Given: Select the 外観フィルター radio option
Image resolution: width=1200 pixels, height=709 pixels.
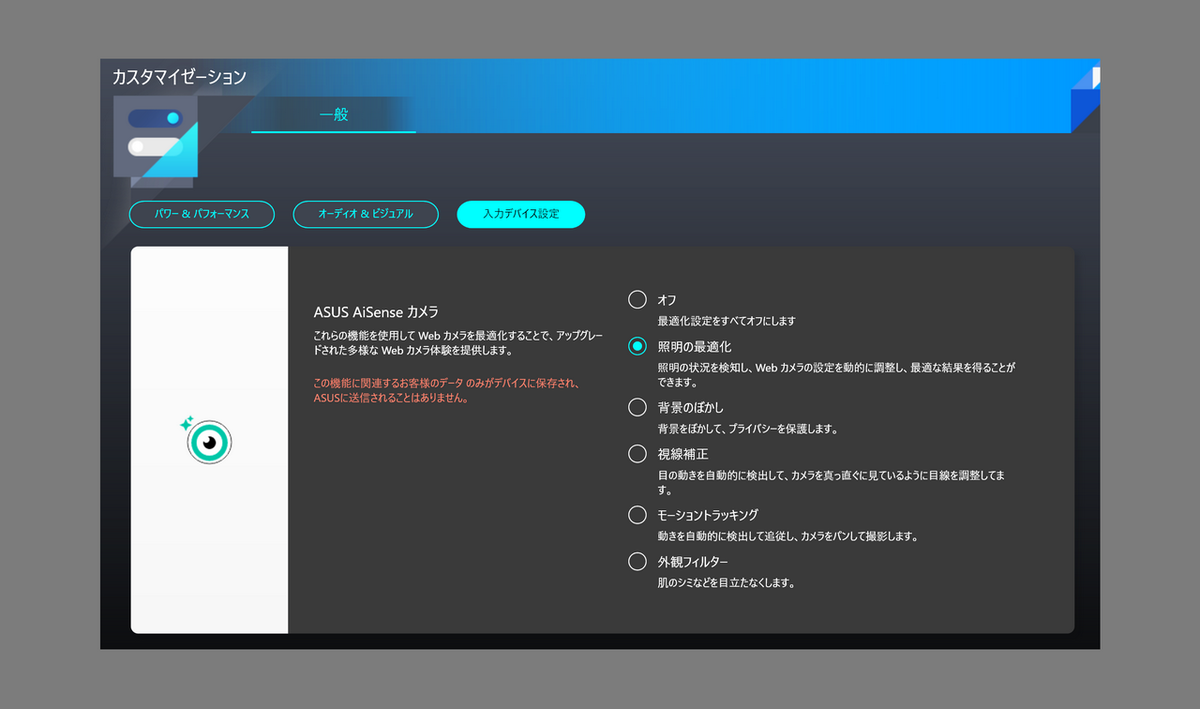Looking at the screenshot, I should (x=637, y=562).
